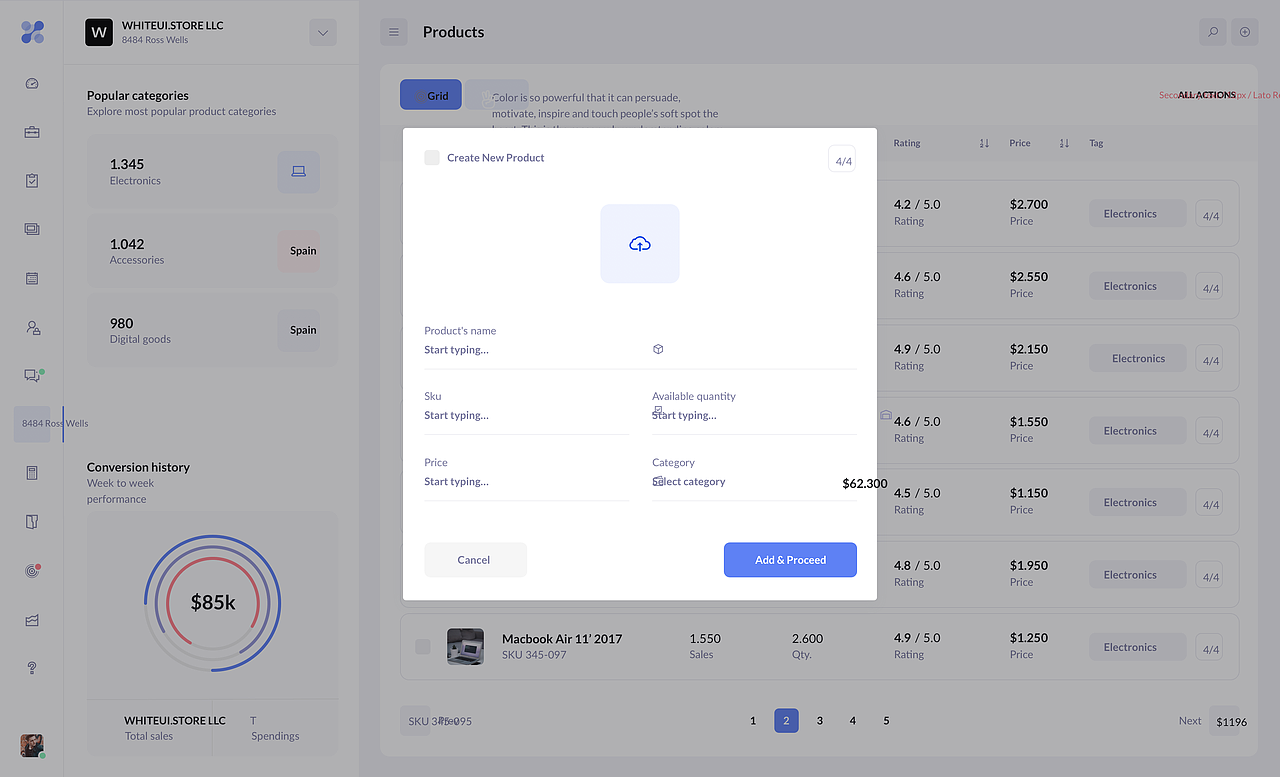Viewport: 1280px width, 777px height.
Task: Click the Price input field
Action: point(527,482)
